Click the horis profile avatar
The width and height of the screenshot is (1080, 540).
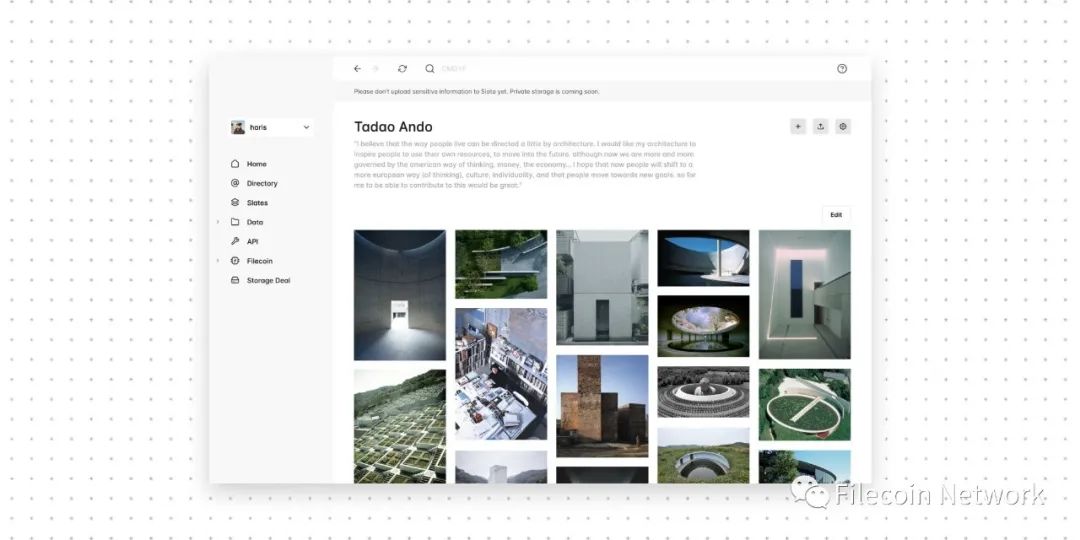(x=238, y=127)
